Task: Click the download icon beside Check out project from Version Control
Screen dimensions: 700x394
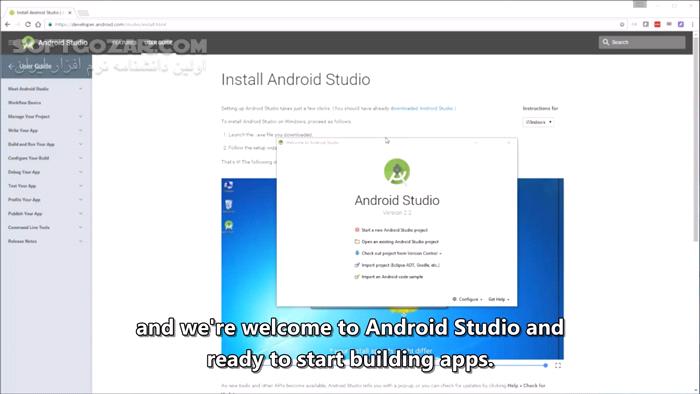Action: tap(357, 253)
